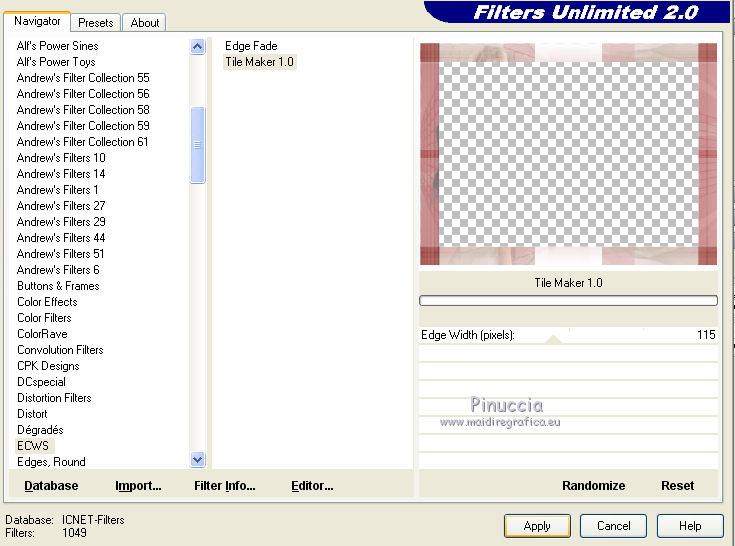Open the Andrew's Filters 6 category
The height and width of the screenshot is (546, 735).
tap(58, 269)
